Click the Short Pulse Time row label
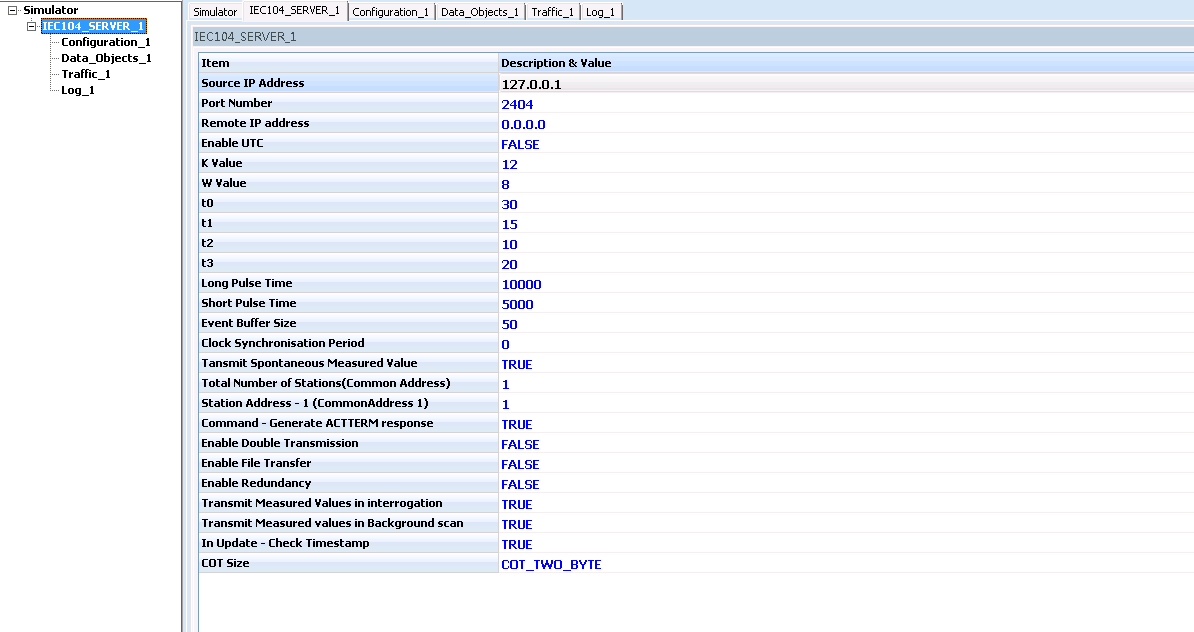The image size is (1194, 632). (x=249, y=303)
